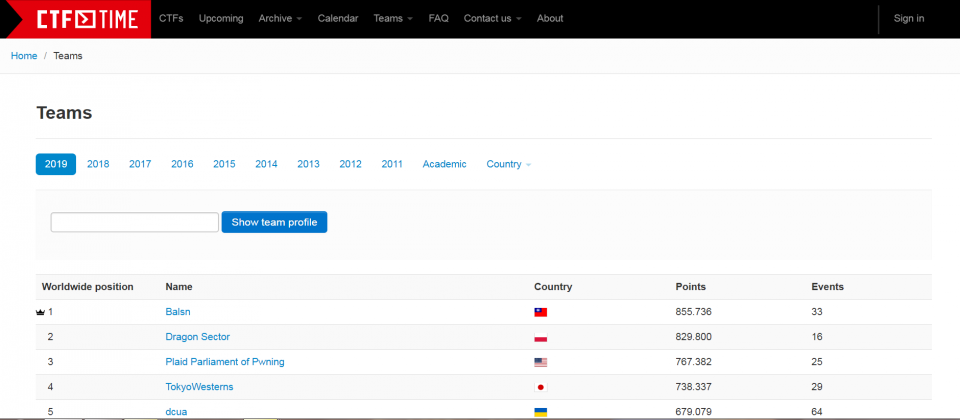Focus the team name search field

click(x=135, y=222)
